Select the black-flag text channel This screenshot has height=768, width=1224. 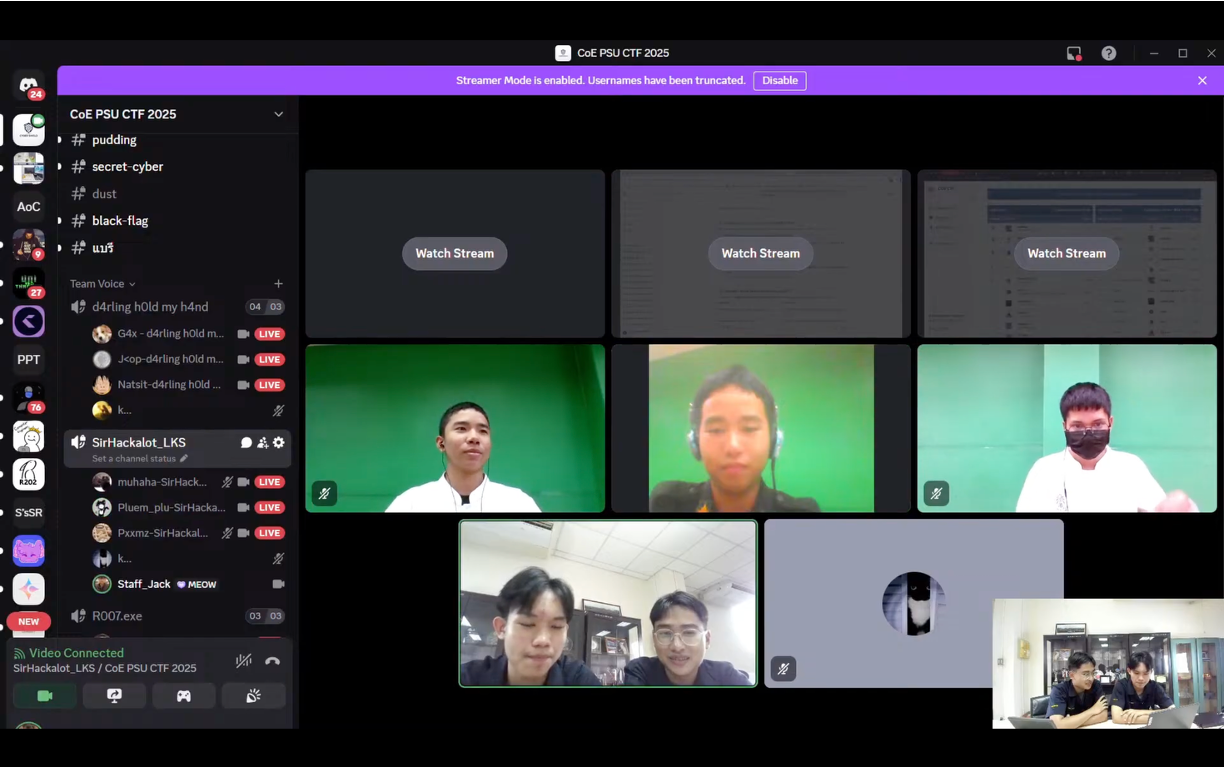120,221
